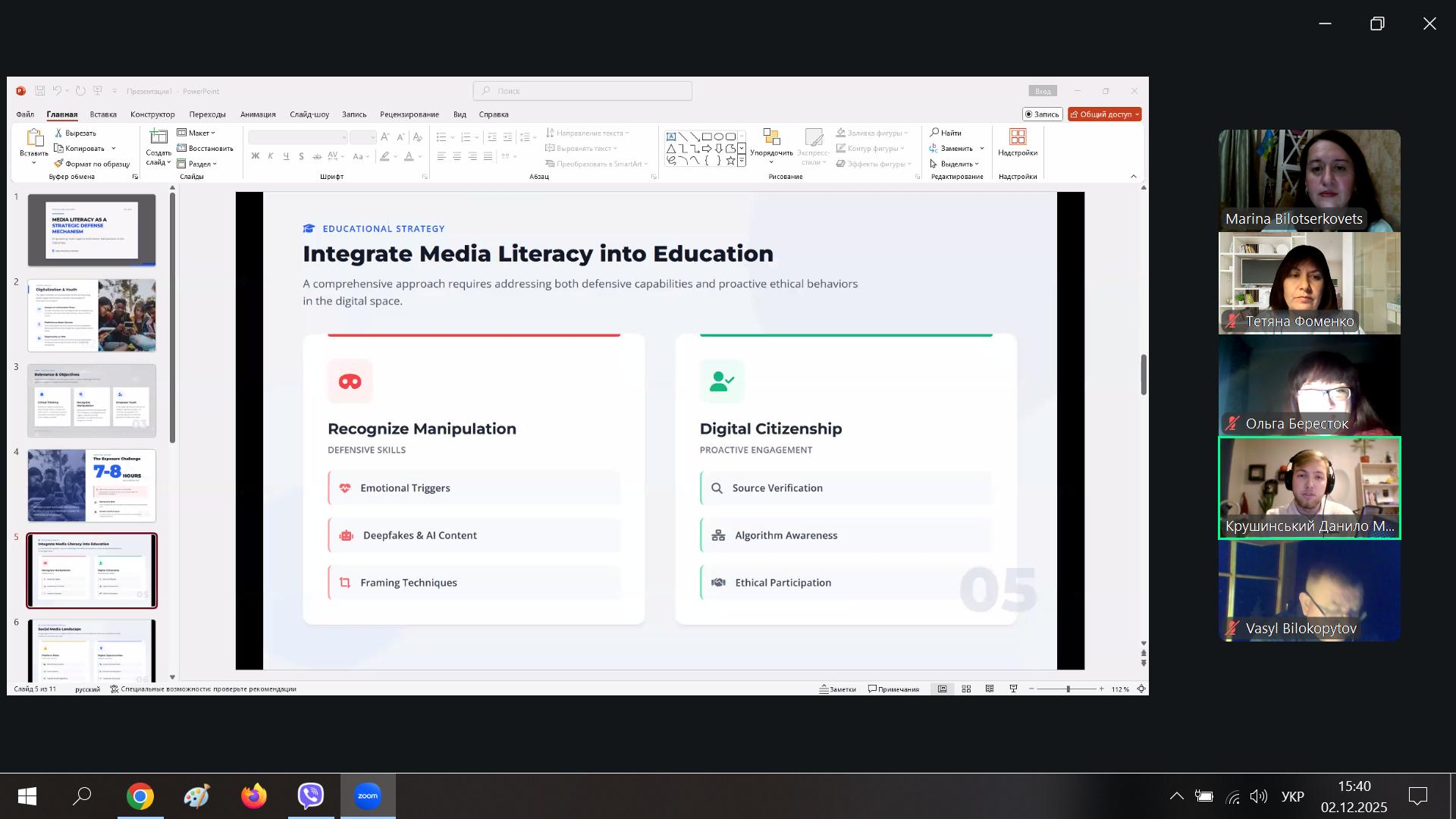This screenshot has width=1456, height=819.
Task: Click the Format Painter (Формат по образцу) icon
Action: tap(58, 164)
